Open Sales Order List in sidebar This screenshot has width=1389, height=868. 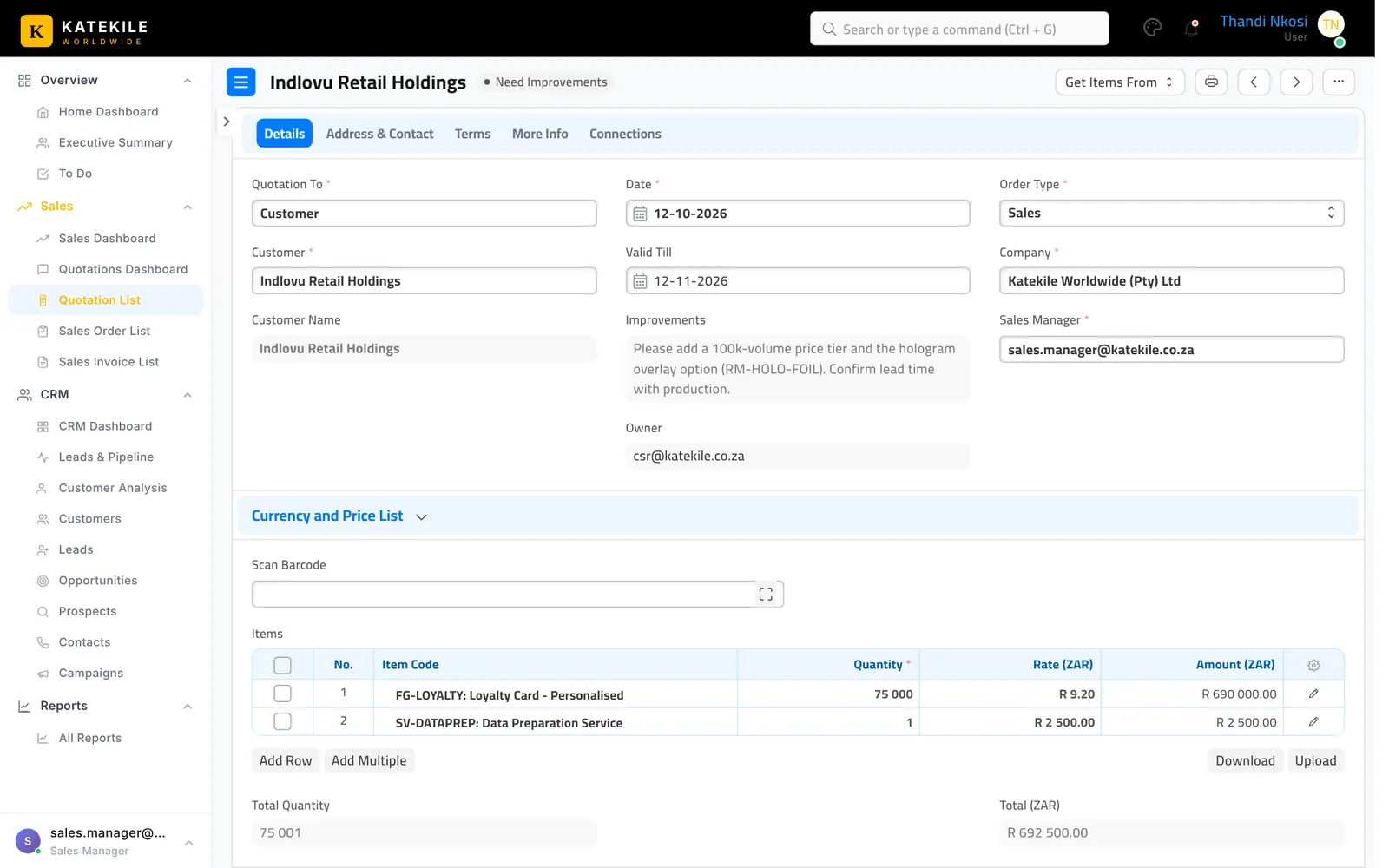pos(104,331)
